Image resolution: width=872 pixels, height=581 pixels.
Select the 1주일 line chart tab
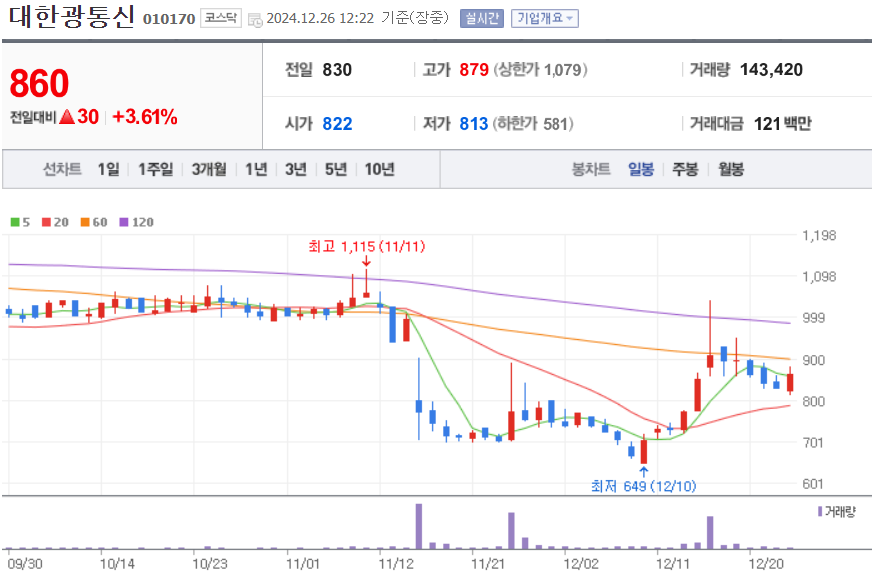click(x=155, y=169)
